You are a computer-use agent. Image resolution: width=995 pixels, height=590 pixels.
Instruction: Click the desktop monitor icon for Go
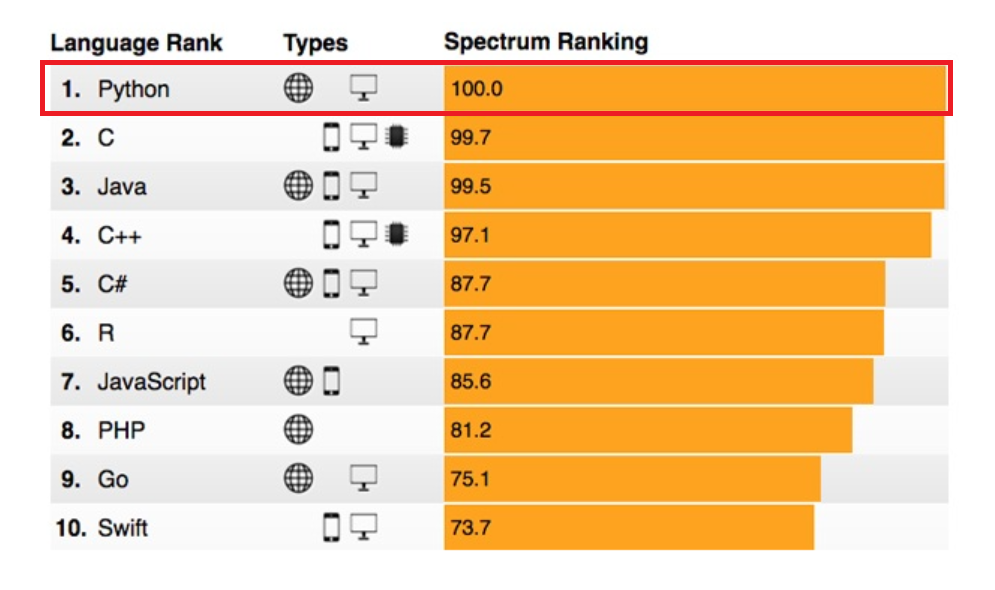click(x=364, y=478)
